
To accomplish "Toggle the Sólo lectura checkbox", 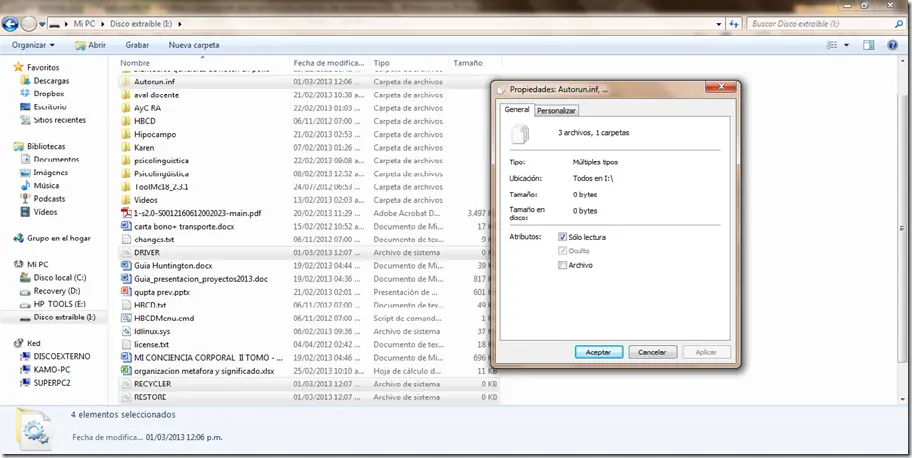I will 562,237.
